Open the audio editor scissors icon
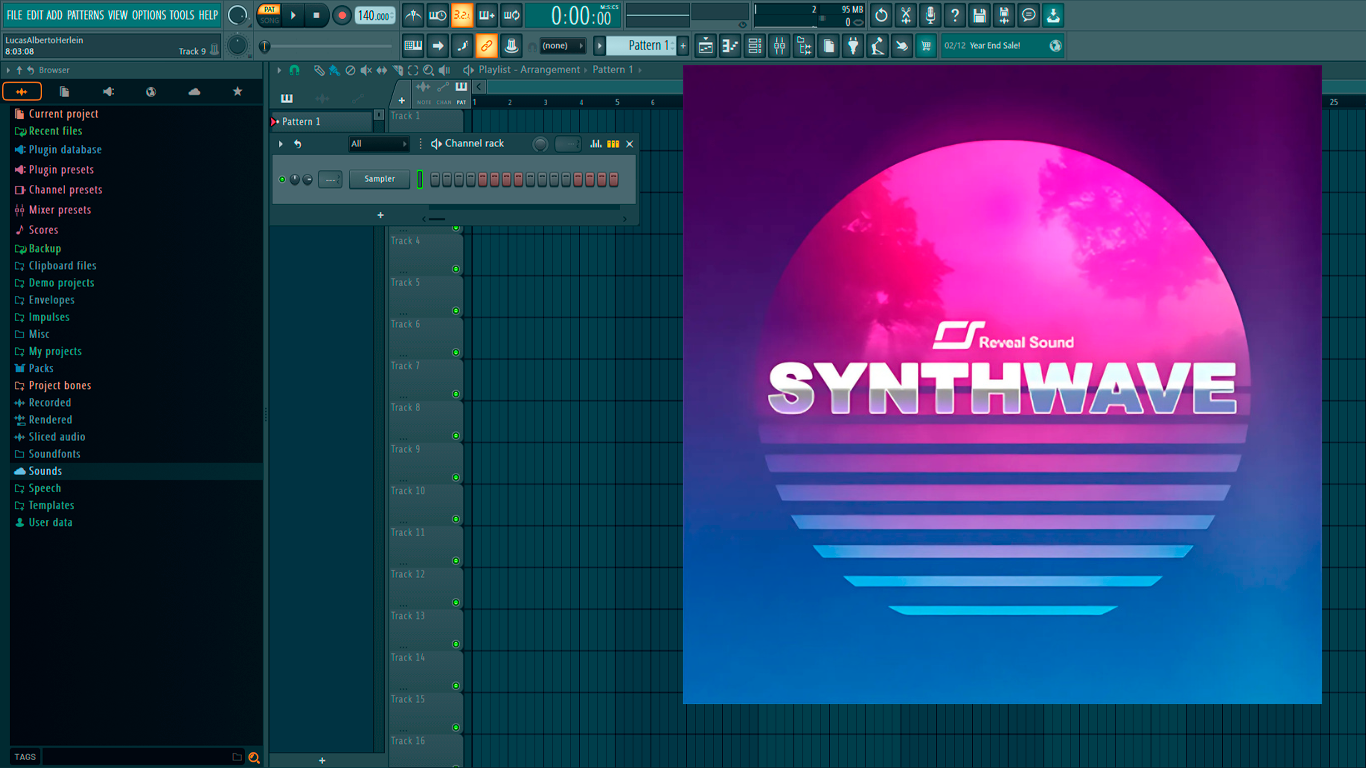This screenshot has height=768, width=1366. point(905,15)
